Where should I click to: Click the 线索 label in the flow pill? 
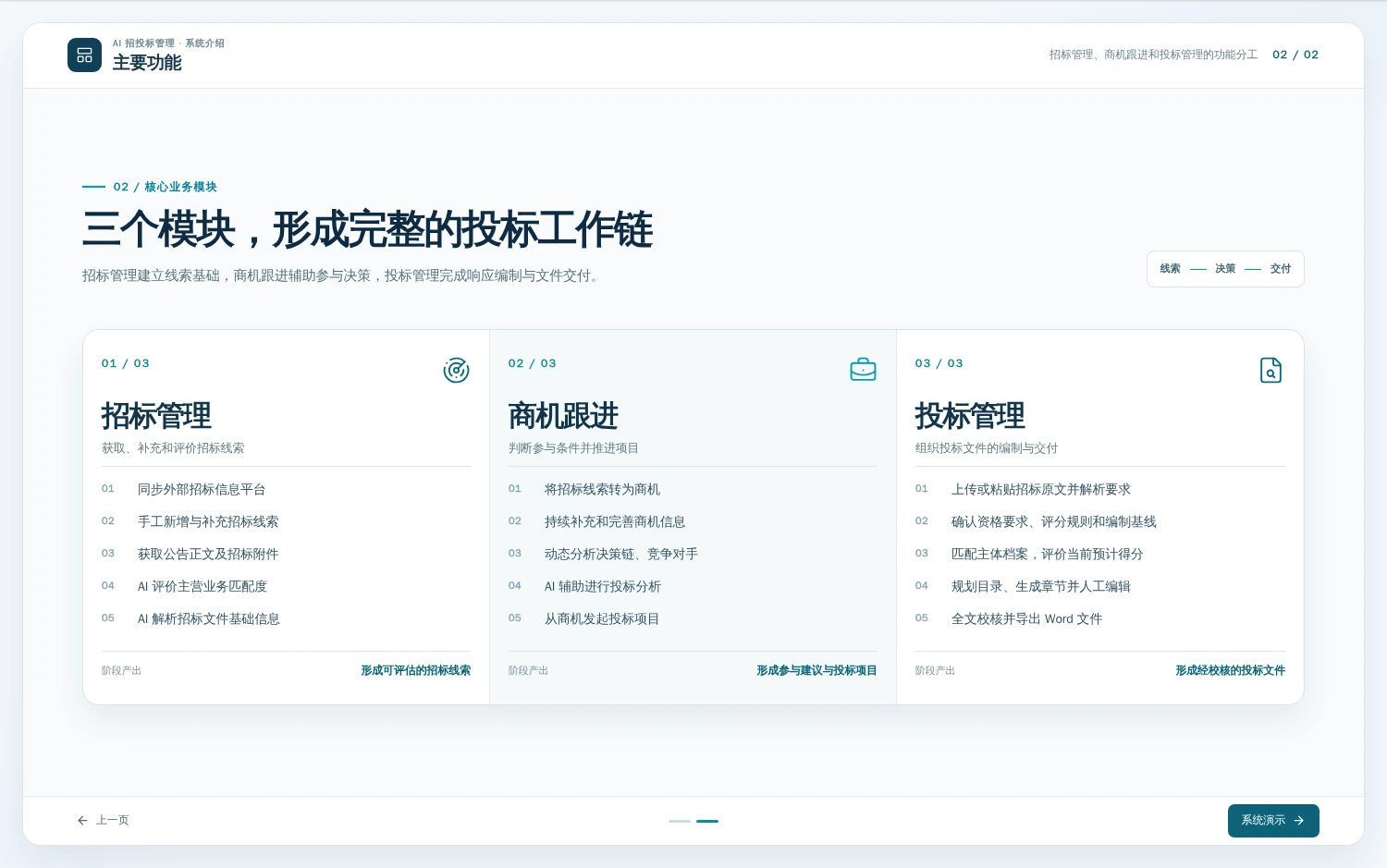pyautogui.click(x=1171, y=268)
